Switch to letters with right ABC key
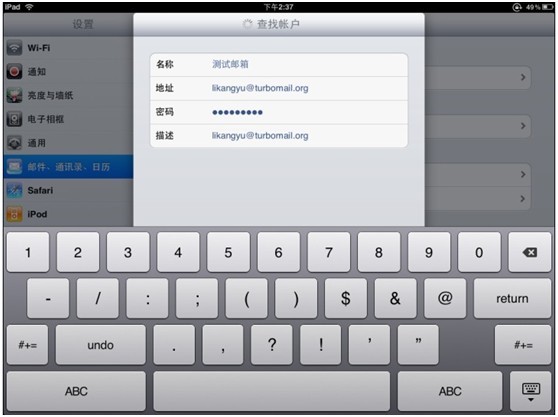The width and height of the screenshot is (558, 417). (450, 391)
